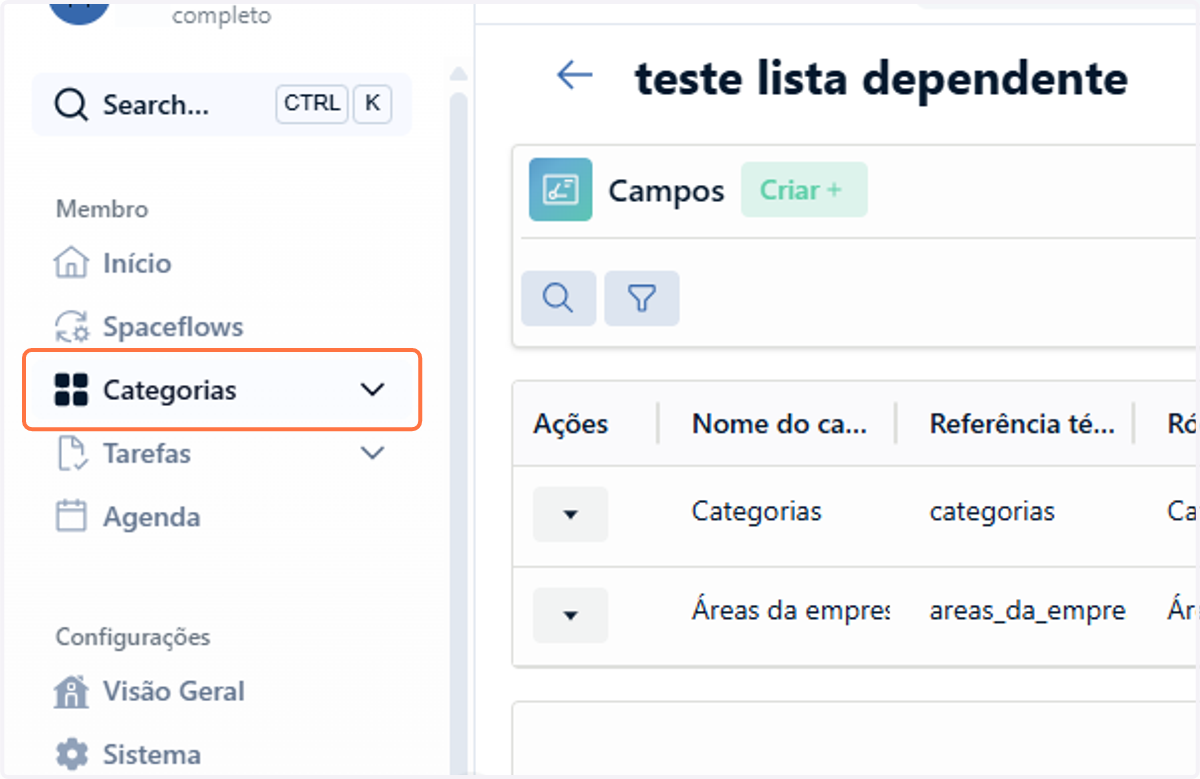Click the back arrow beside page title
The height and width of the screenshot is (779, 1200).
(575, 75)
